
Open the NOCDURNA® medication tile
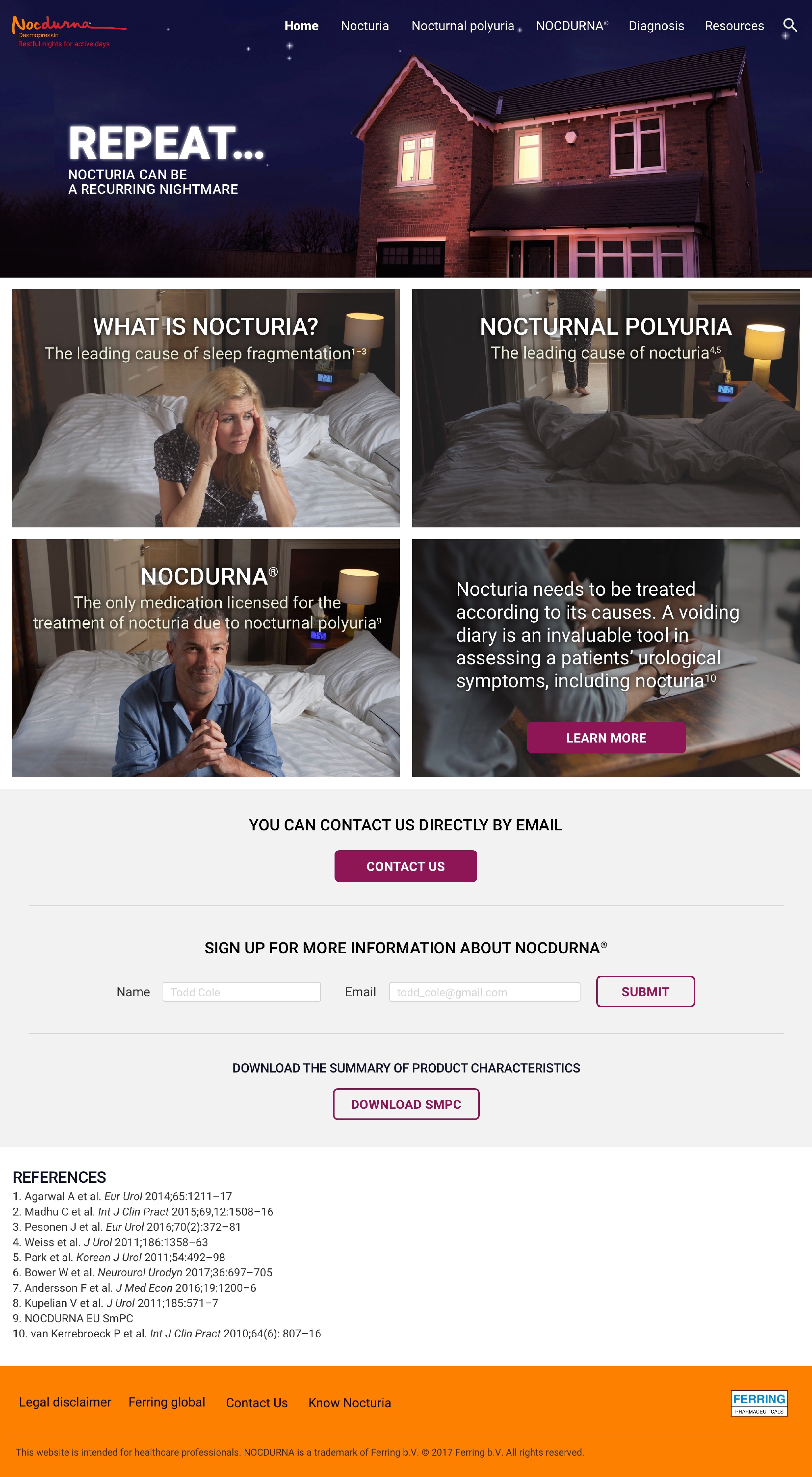click(x=206, y=658)
